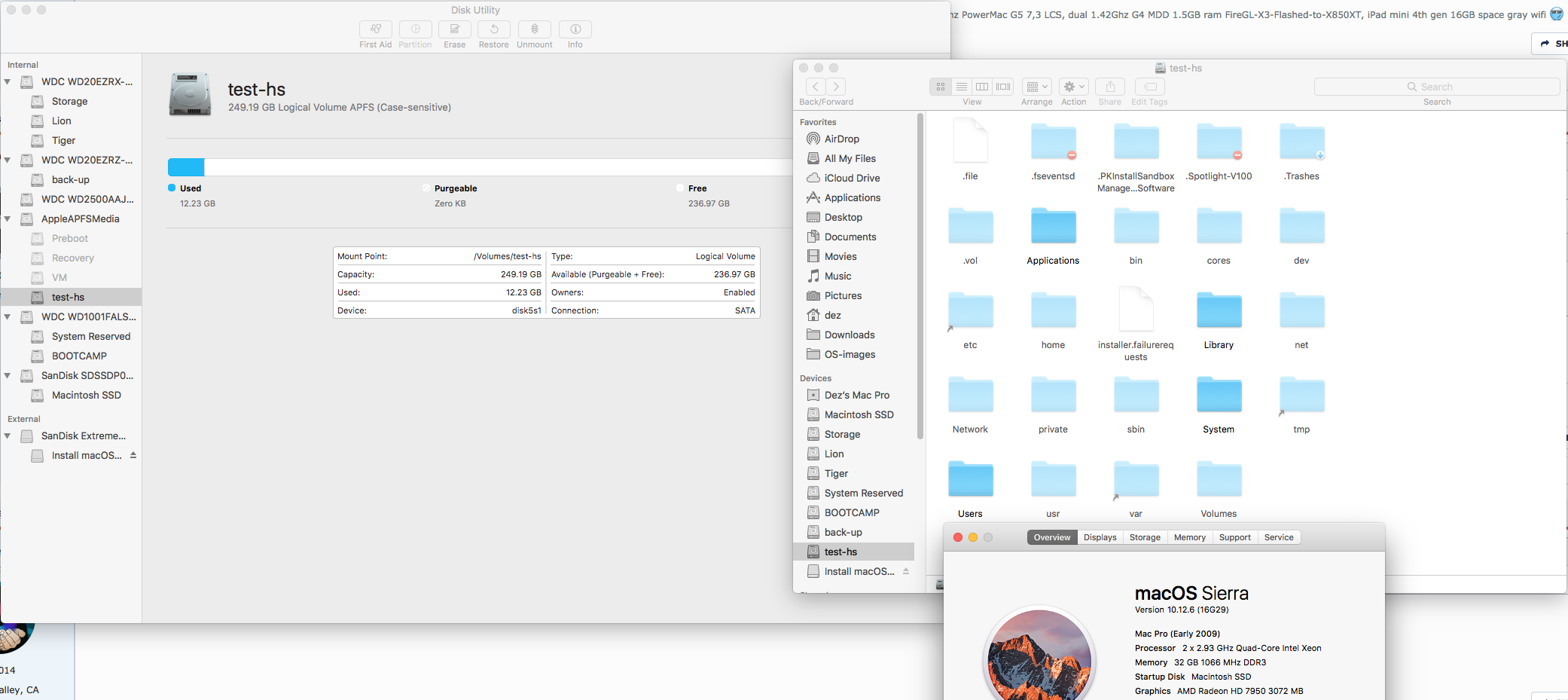Switch Finder to icon view
The image size is (1568, 700).
[x=941, y=87]
